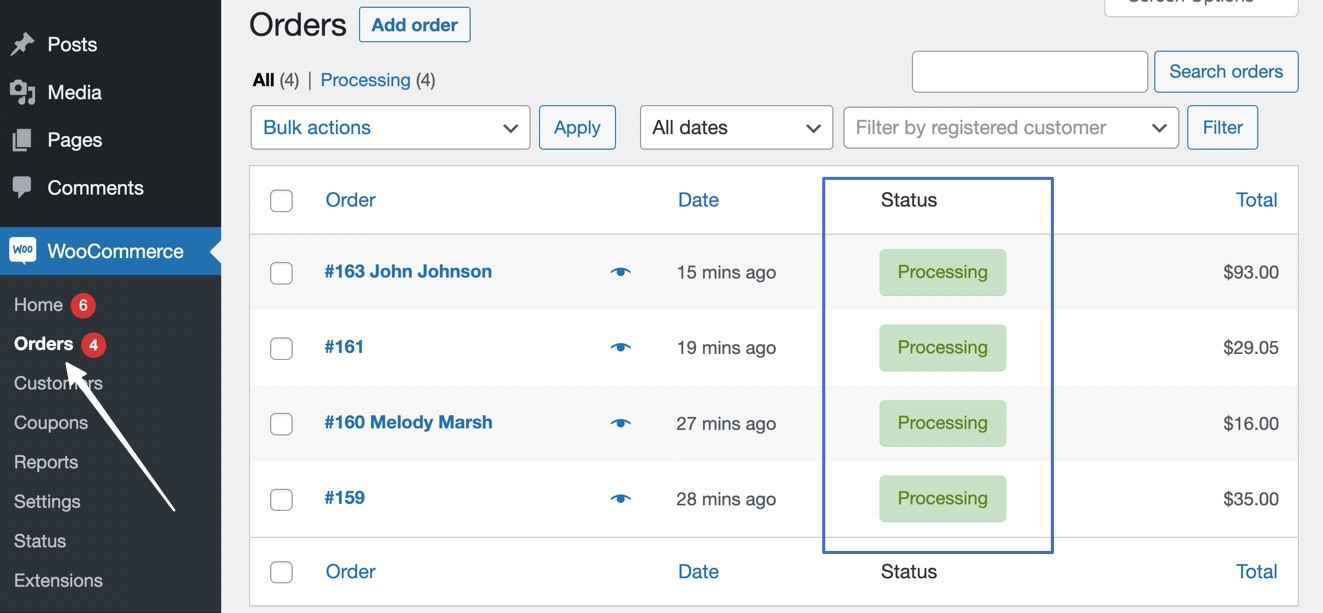This screenshot has width=1323, height=613.
Task: Open the Extensions submenu item
Action: click(58, 580)
